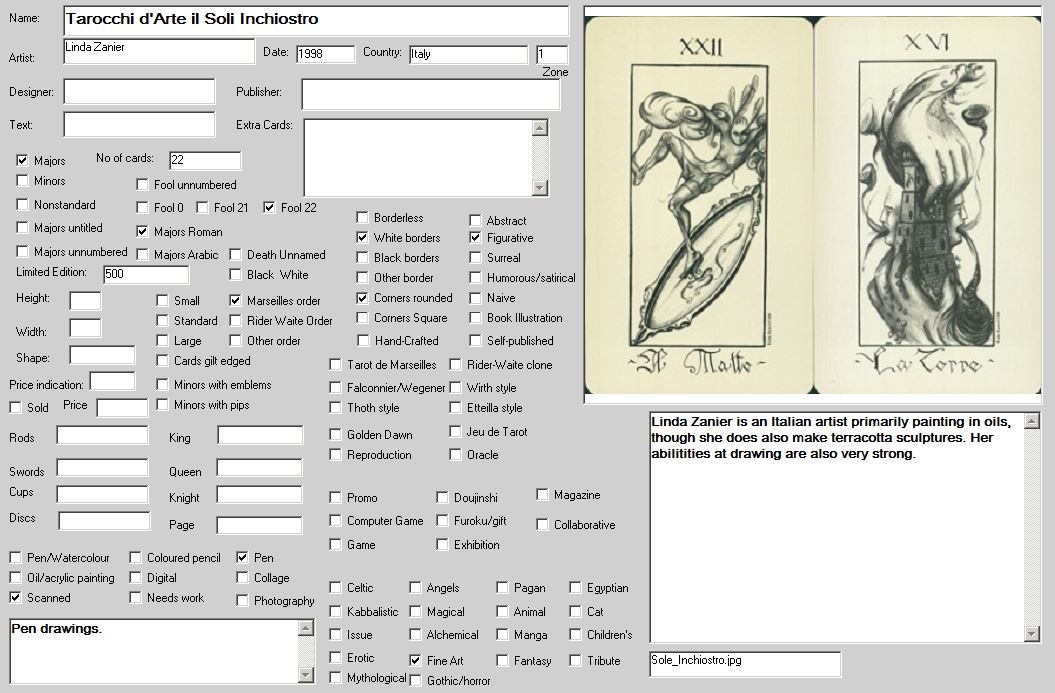Select the Publisher input field

[x=430, y=94]
